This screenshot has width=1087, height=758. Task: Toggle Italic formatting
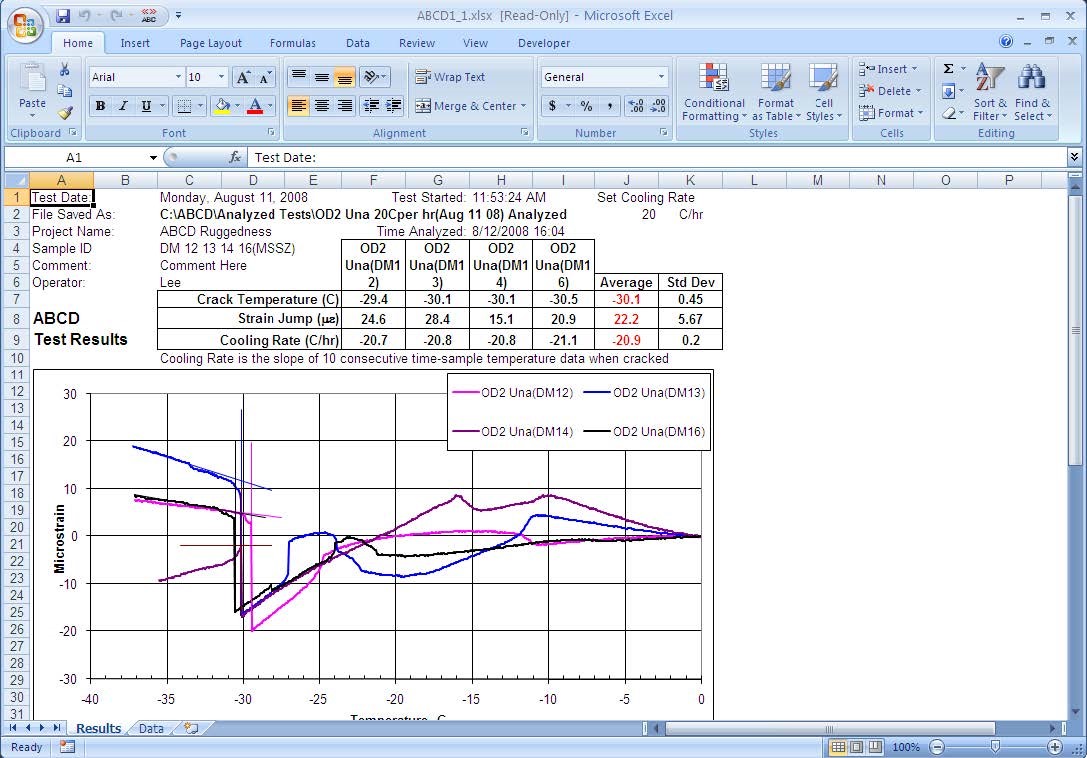click(123, 106)
